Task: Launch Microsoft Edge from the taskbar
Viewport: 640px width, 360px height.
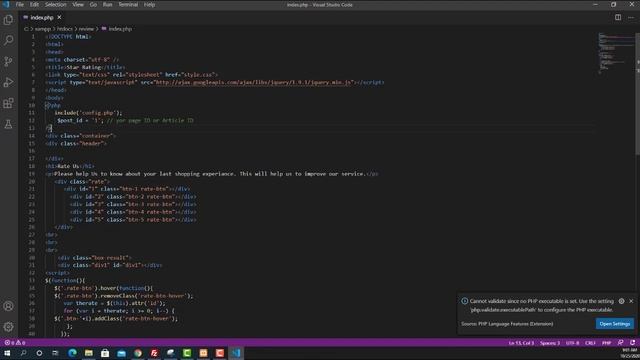Action: (72, 353)
